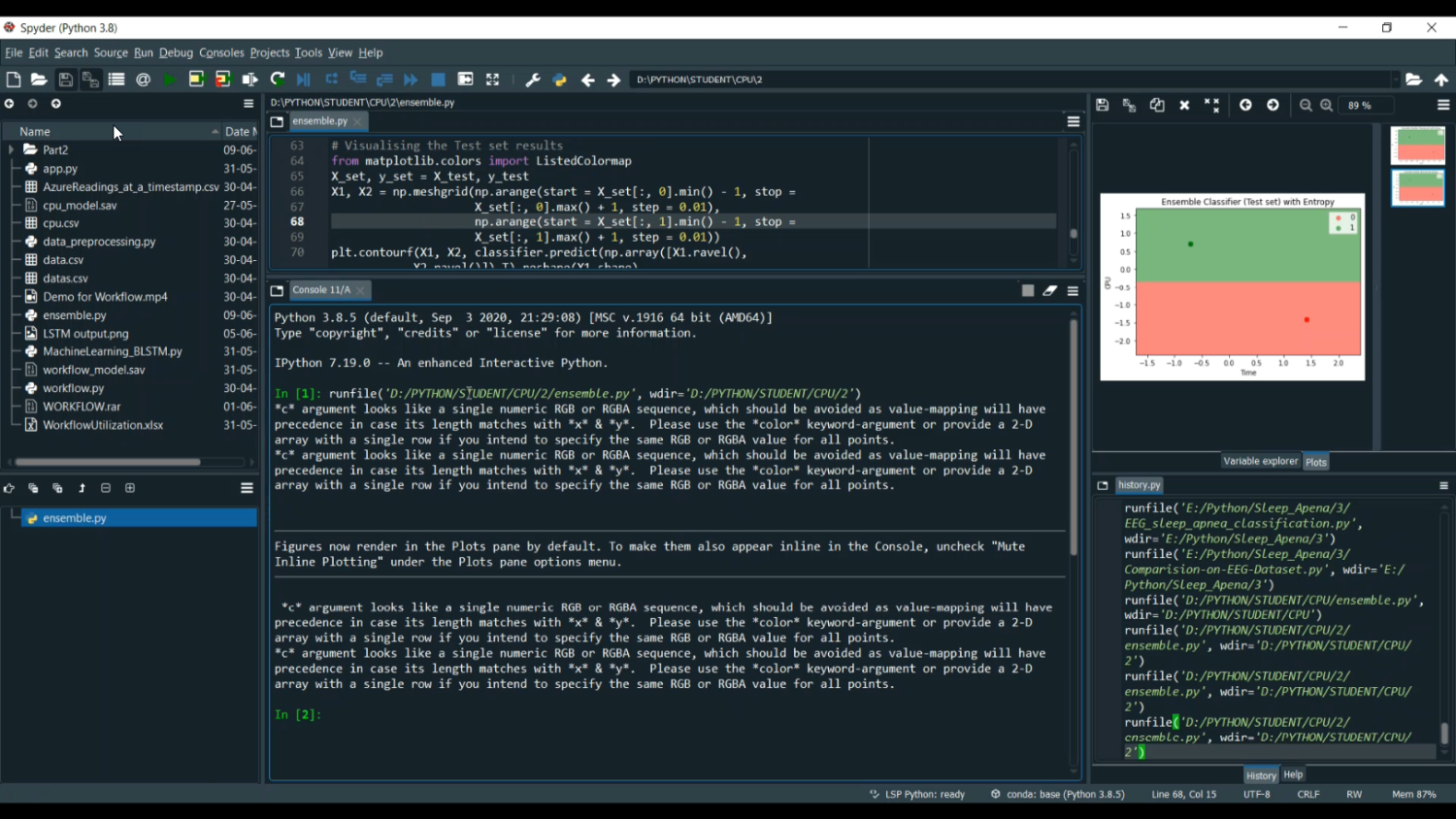This screenshot has width=1456, height=819.
Task: Click the PYTHONPATH manager Python icon
Action: point(560,80)
